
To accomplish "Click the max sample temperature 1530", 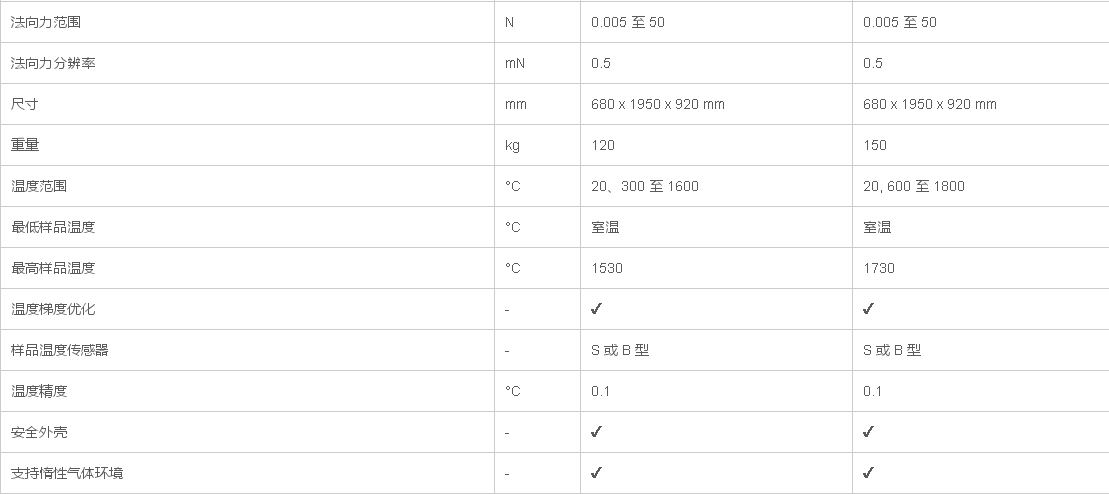I will 607,268.
